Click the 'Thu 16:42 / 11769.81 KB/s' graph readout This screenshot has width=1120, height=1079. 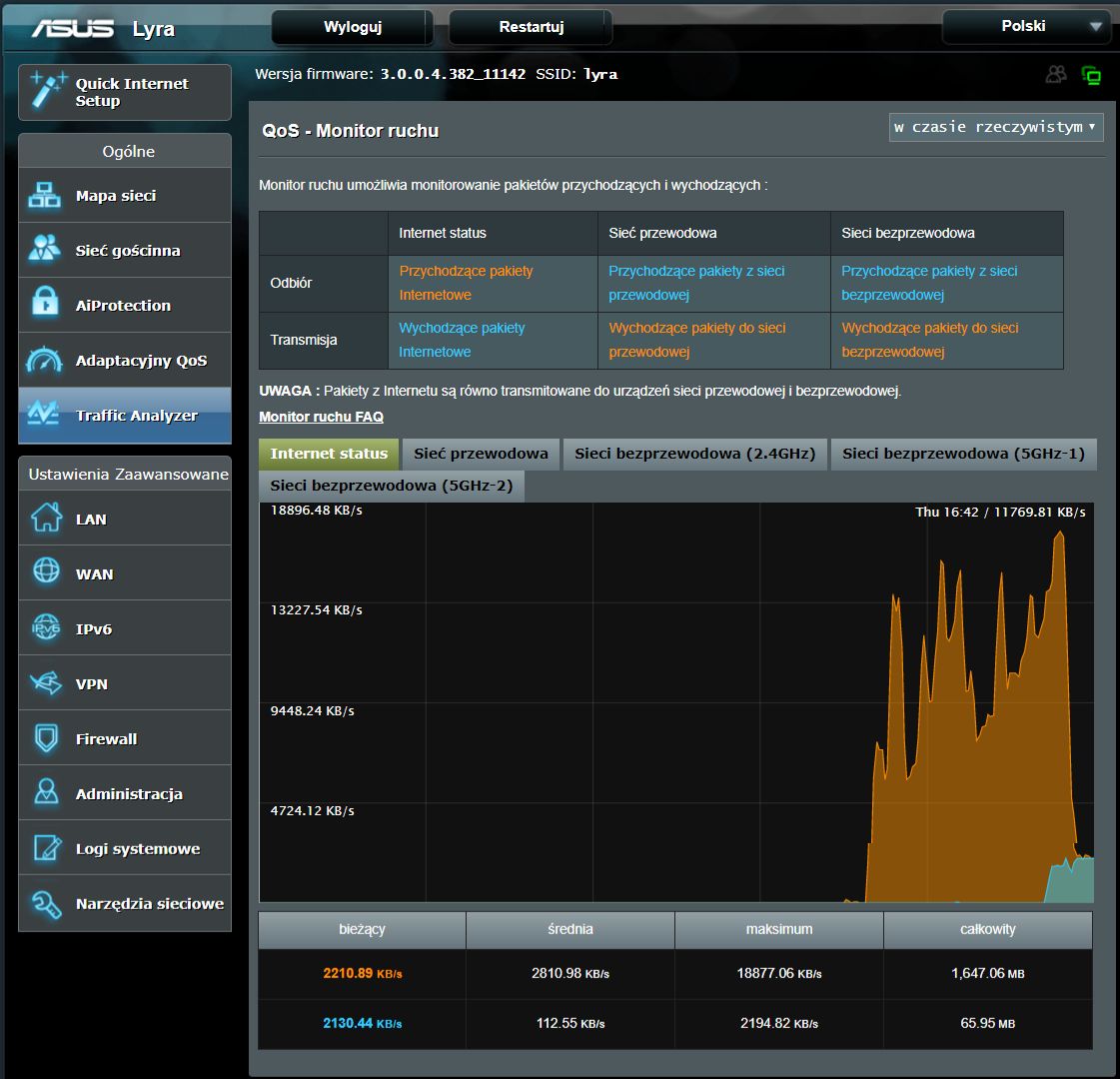point(1000,512)
